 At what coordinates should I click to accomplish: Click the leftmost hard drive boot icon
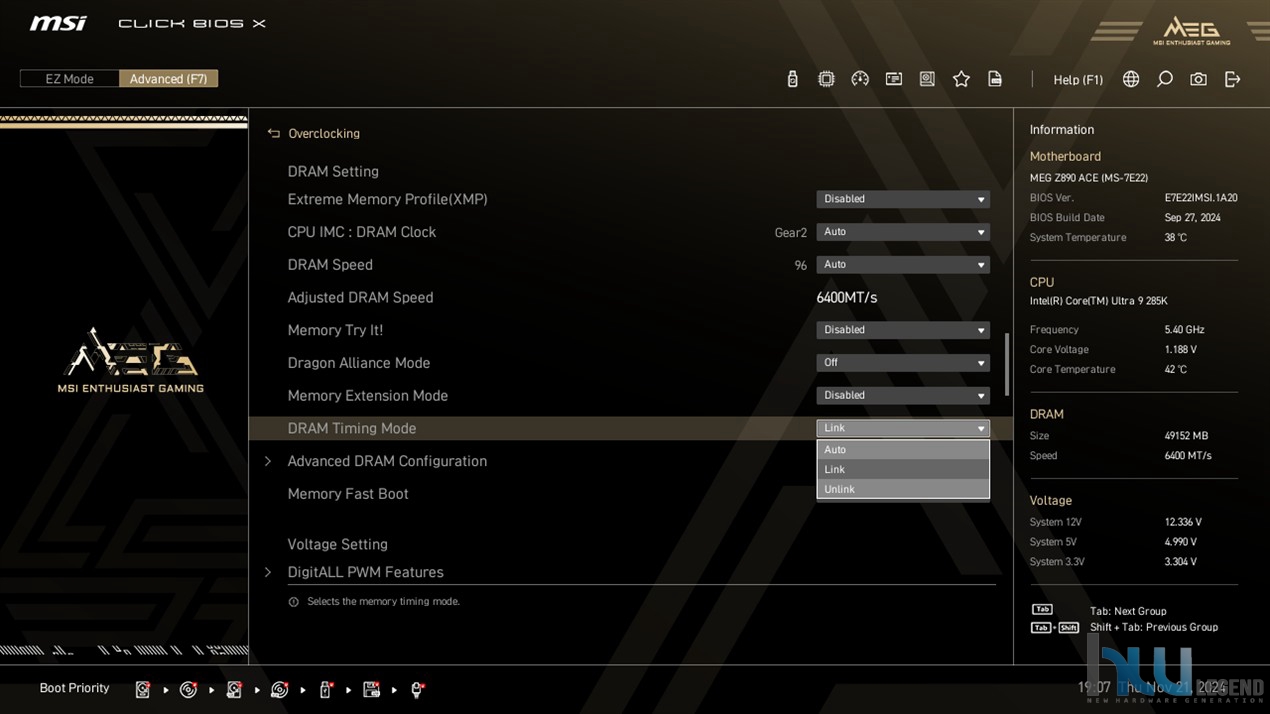click(143, 689)
